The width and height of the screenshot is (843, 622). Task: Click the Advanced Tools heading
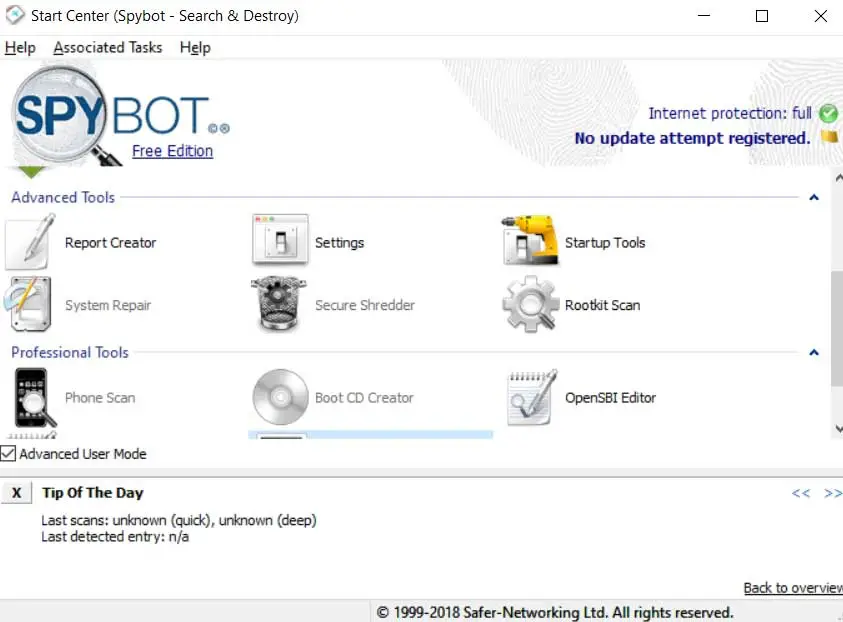coord(63,197)
